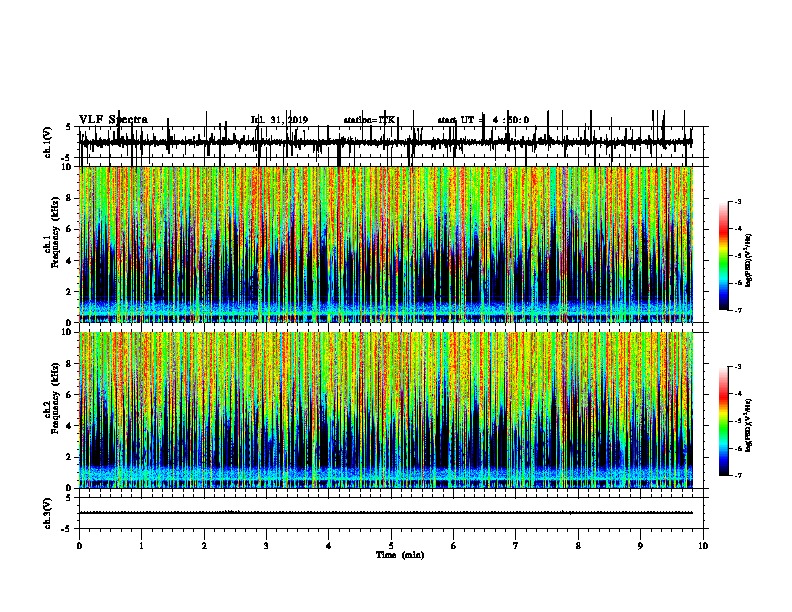The image size is (792, 612).
Task: Click the log(PSD) label beside ch.1 colorbar
Action: 748,261
